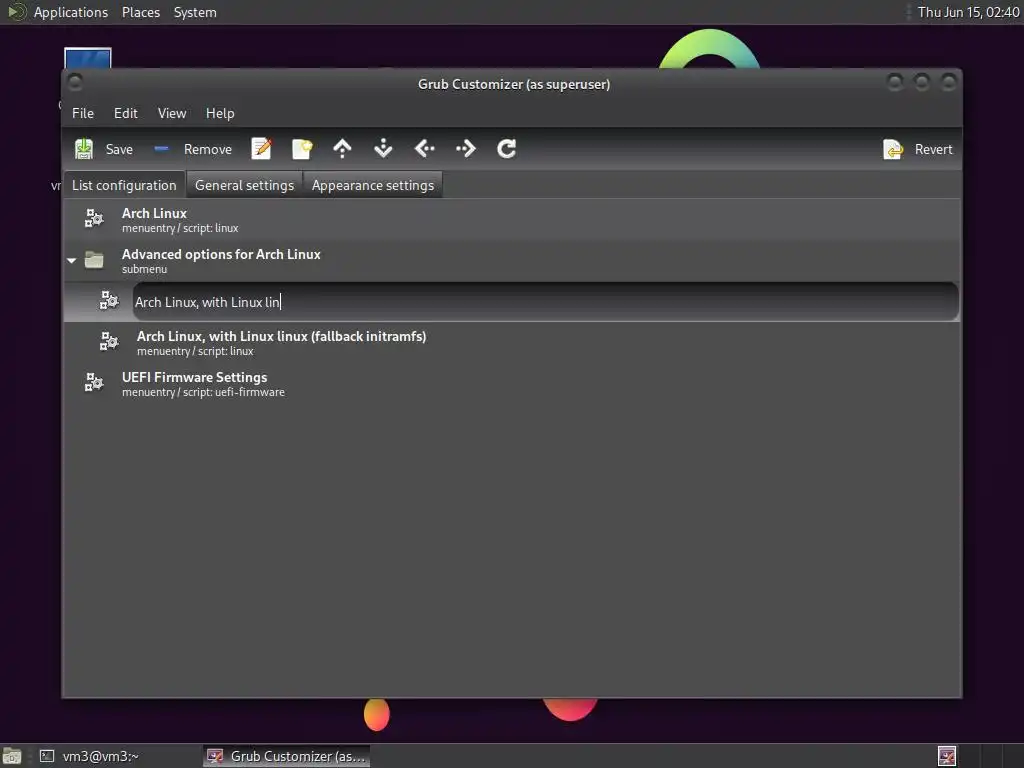The image size is (1024, 768).
Task: Click the entry name edit field
Action: point(545,302)
